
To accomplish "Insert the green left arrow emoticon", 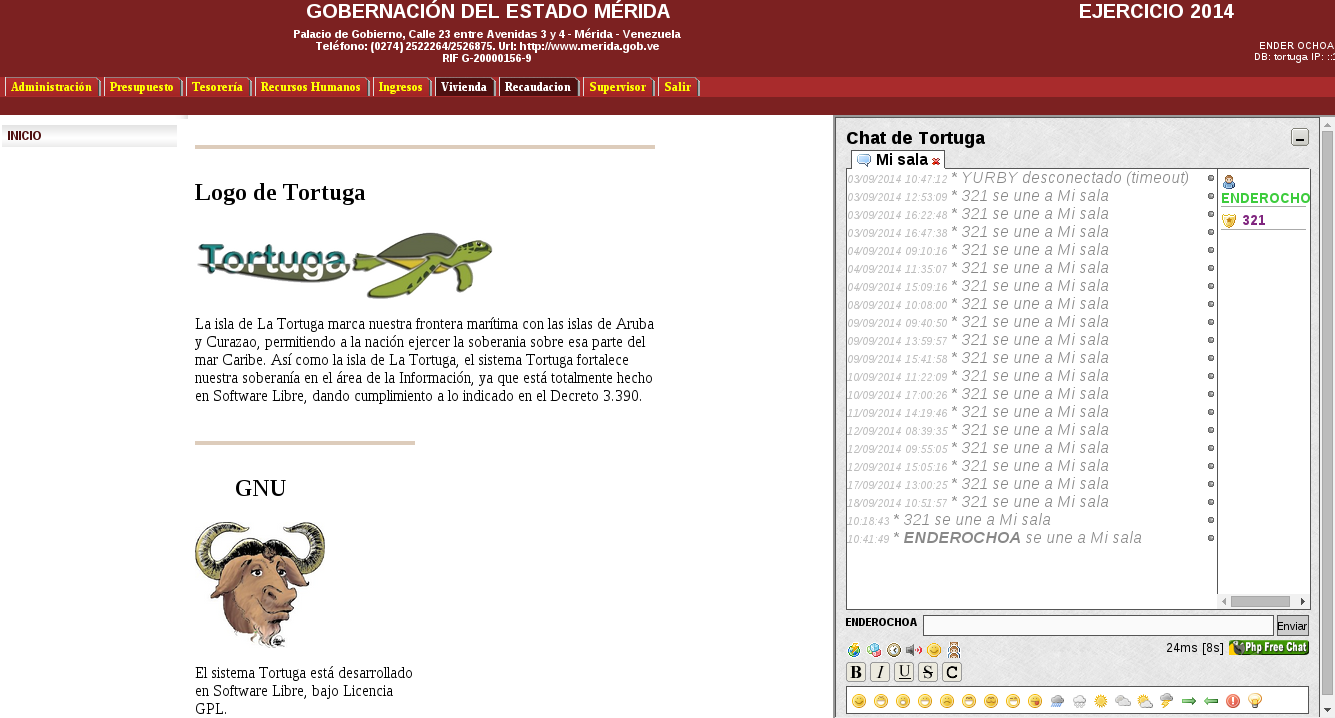I will pos(1211,701).
